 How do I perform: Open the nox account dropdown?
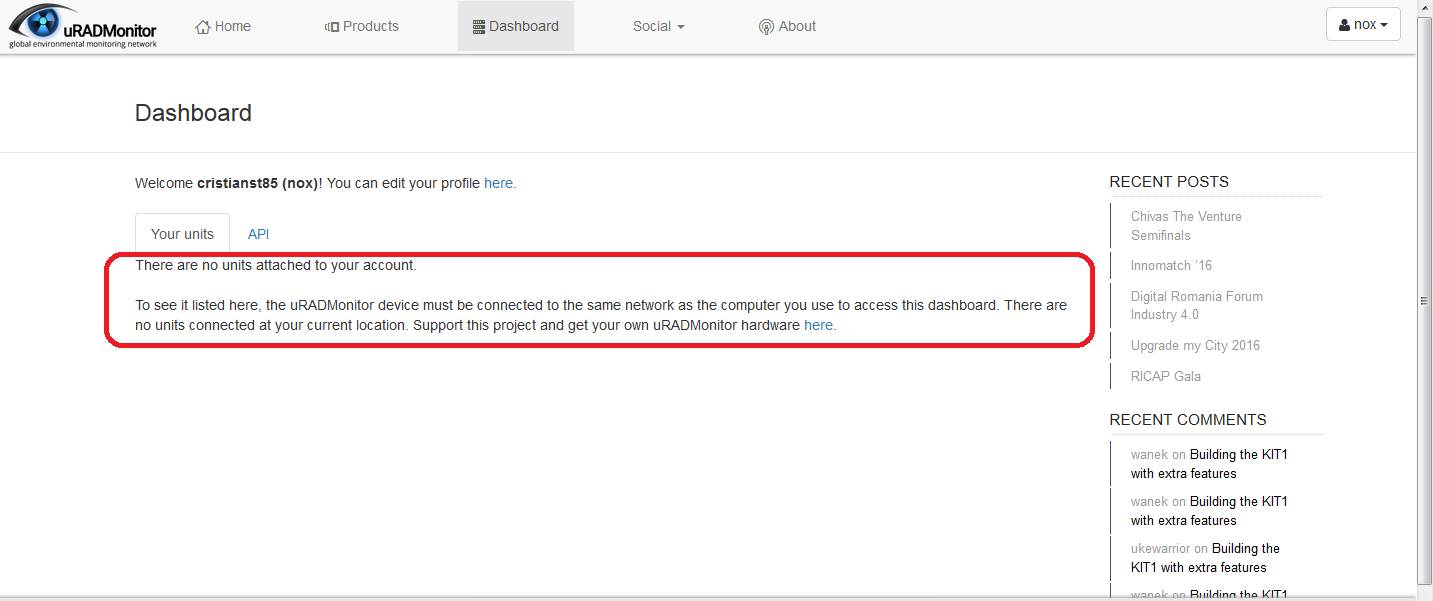point(1363,25)
